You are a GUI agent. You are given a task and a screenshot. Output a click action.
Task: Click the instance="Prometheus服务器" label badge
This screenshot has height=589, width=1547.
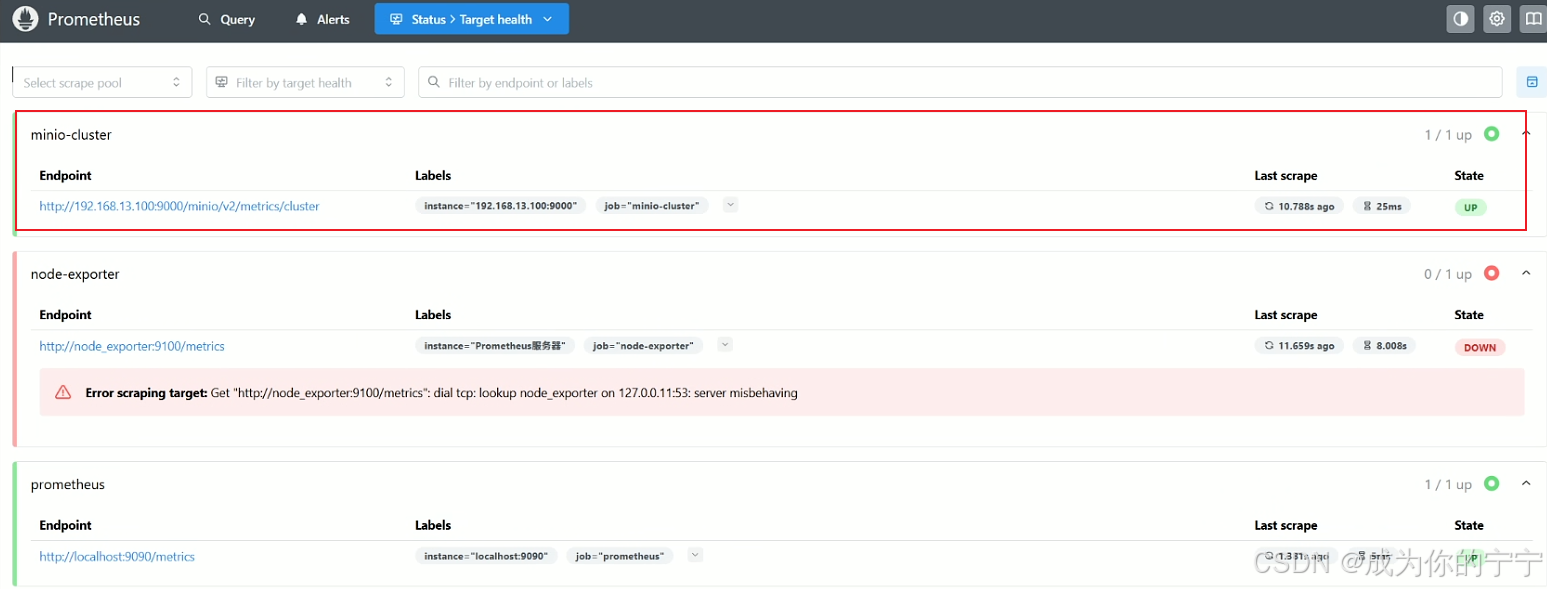(494, 345)
